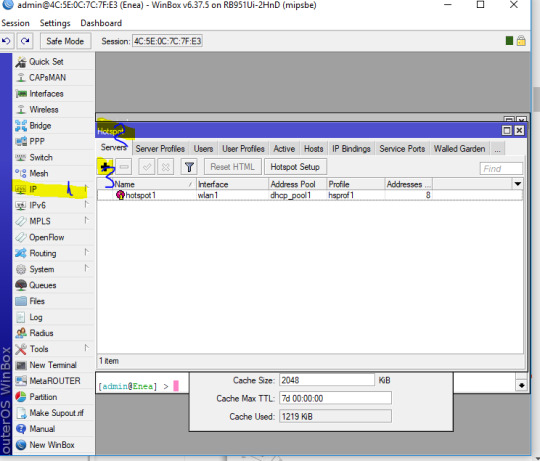
Task: Switch to the Hosts tab
Action: (313, 149)
